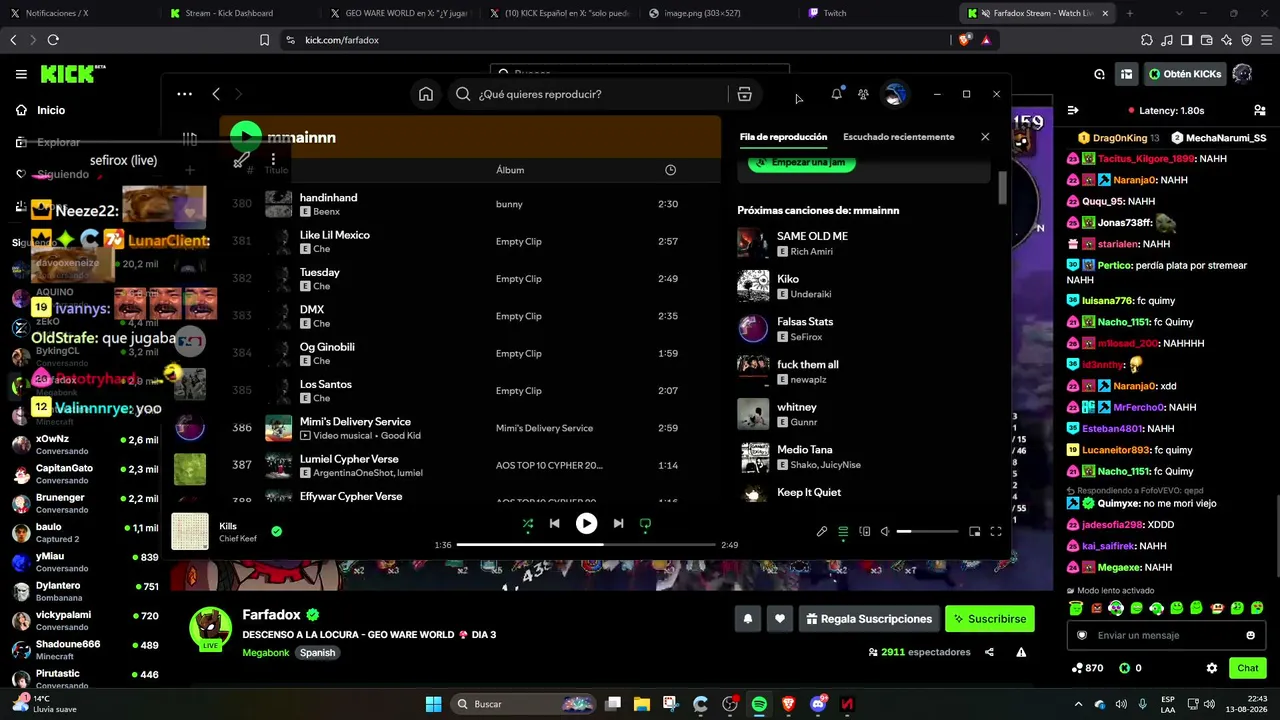
Task: Sort by duration clock column
Action: [x=670, y=170]
